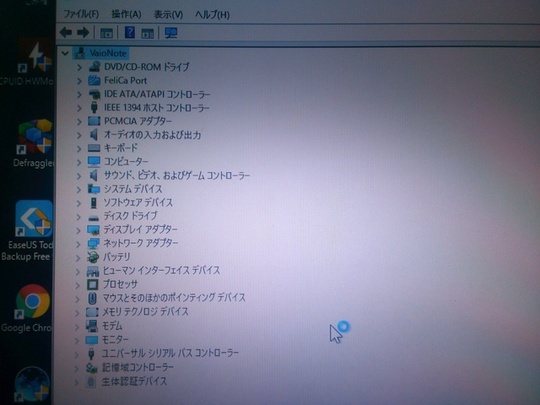The image size is (540, 405).
Task: Click the FeliCa Port icon
Action: [94, 81]
